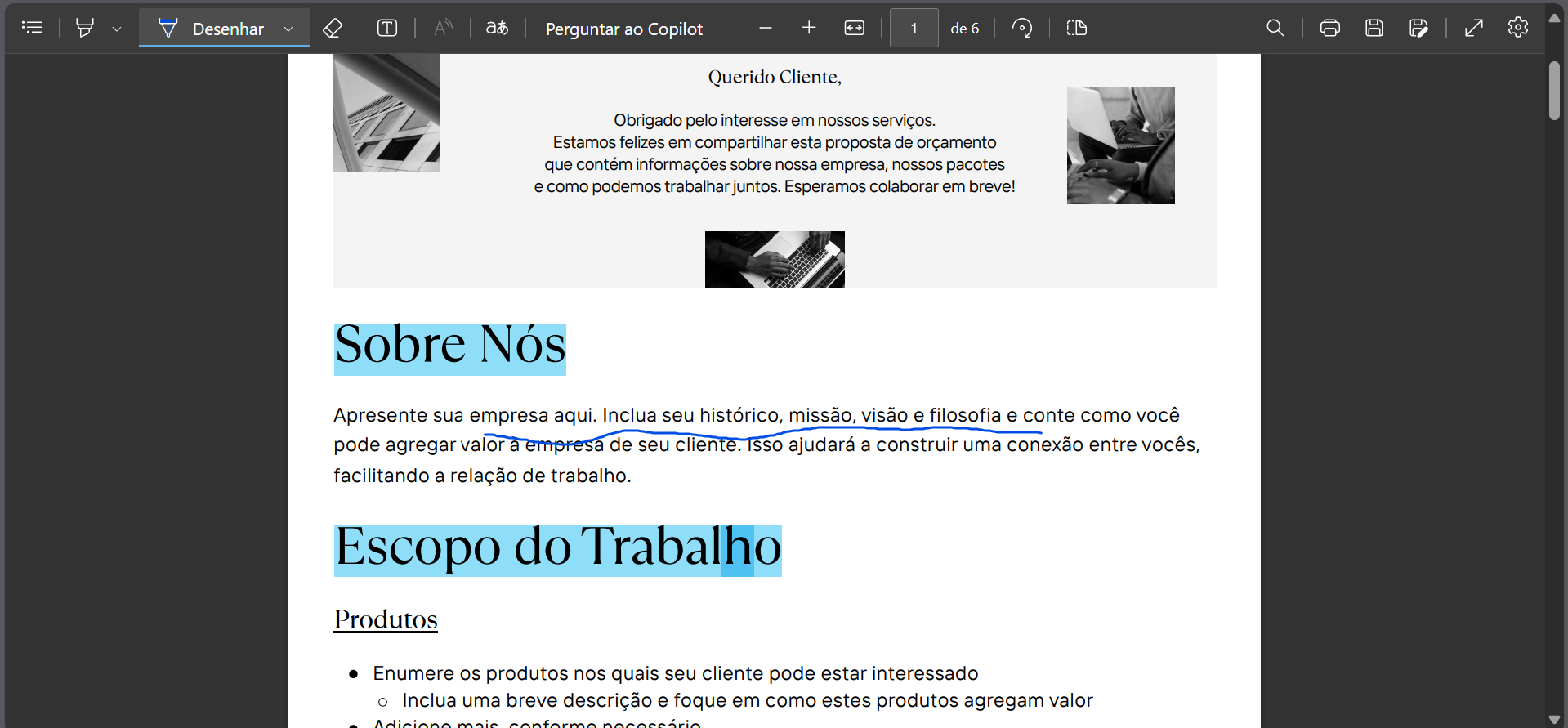This screenshot has width=1568, height=728.
Task: Click the Read aloud icon
Action: (x=443, y=28)
